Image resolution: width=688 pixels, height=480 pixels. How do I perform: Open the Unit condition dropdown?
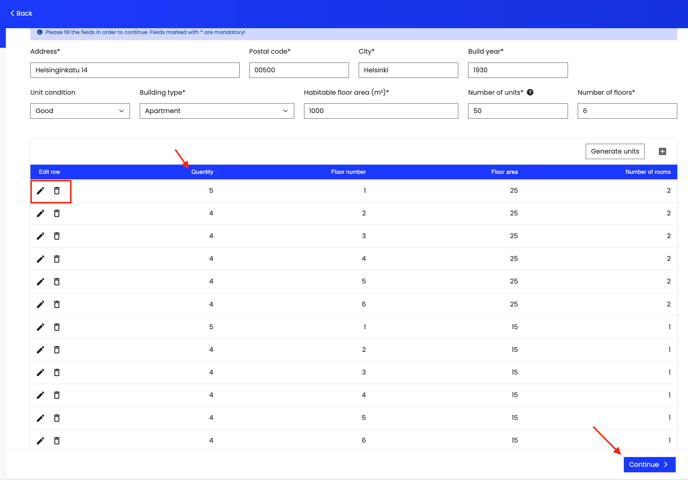80,111
